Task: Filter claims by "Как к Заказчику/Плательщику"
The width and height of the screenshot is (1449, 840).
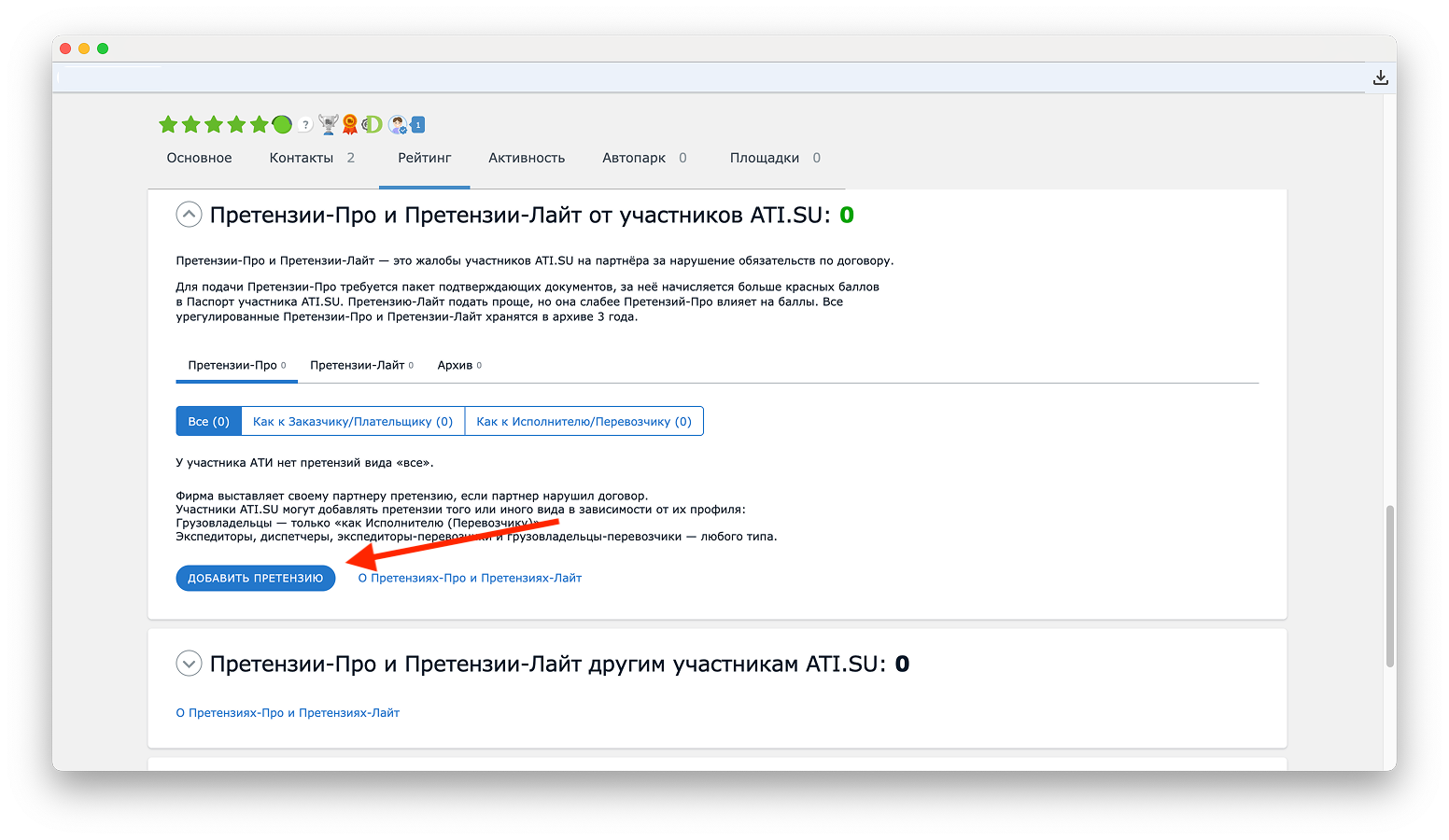Action: 353,422
